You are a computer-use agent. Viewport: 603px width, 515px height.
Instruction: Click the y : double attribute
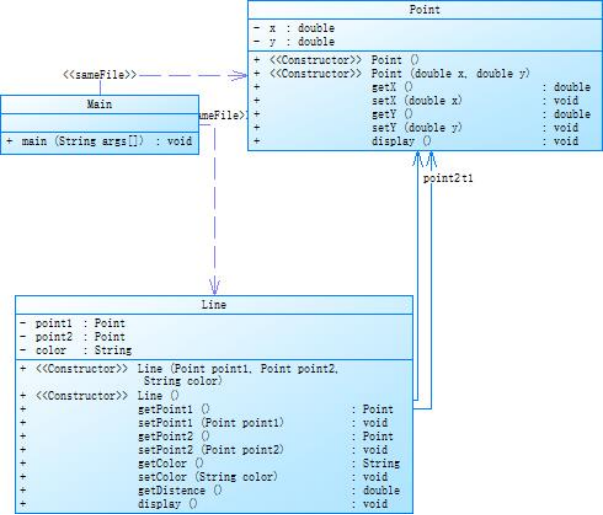294,42
